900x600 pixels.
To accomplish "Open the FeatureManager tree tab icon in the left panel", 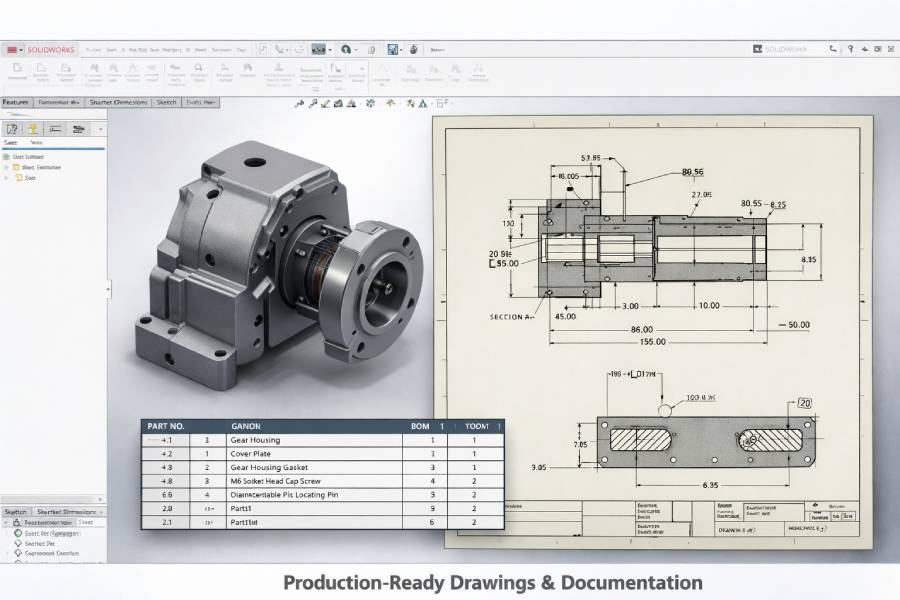I will click(x=12, y=129).
